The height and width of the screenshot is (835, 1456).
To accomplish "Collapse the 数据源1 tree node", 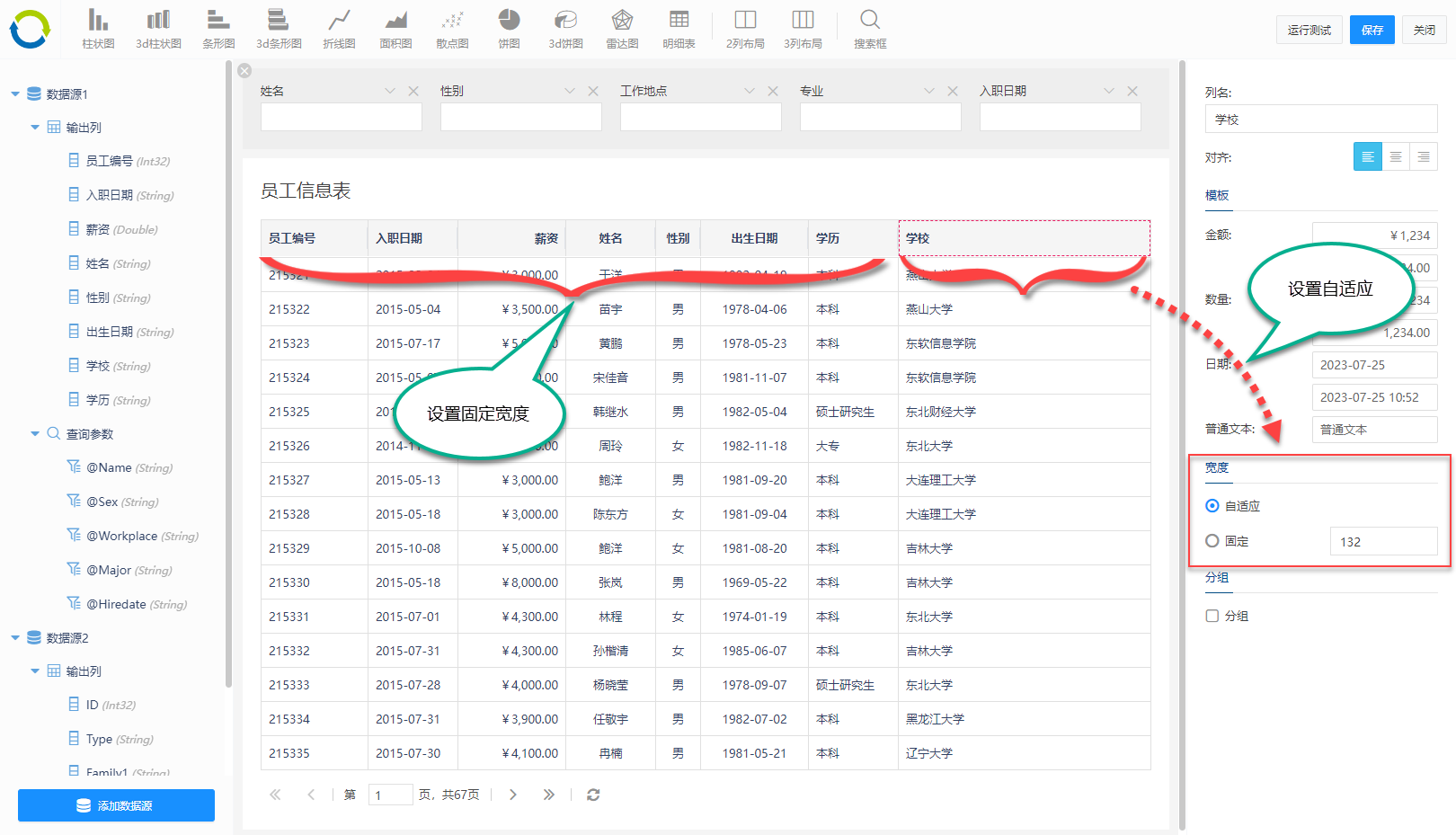I will [x=15, y=93].
